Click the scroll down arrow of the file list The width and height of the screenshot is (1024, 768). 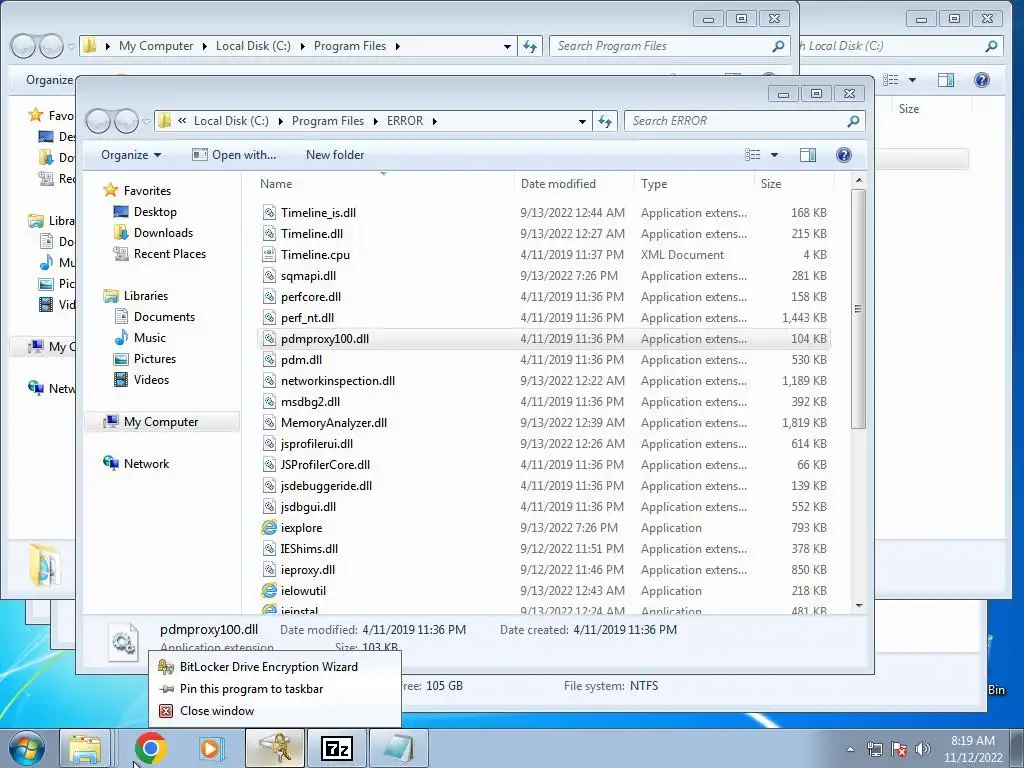859,605
